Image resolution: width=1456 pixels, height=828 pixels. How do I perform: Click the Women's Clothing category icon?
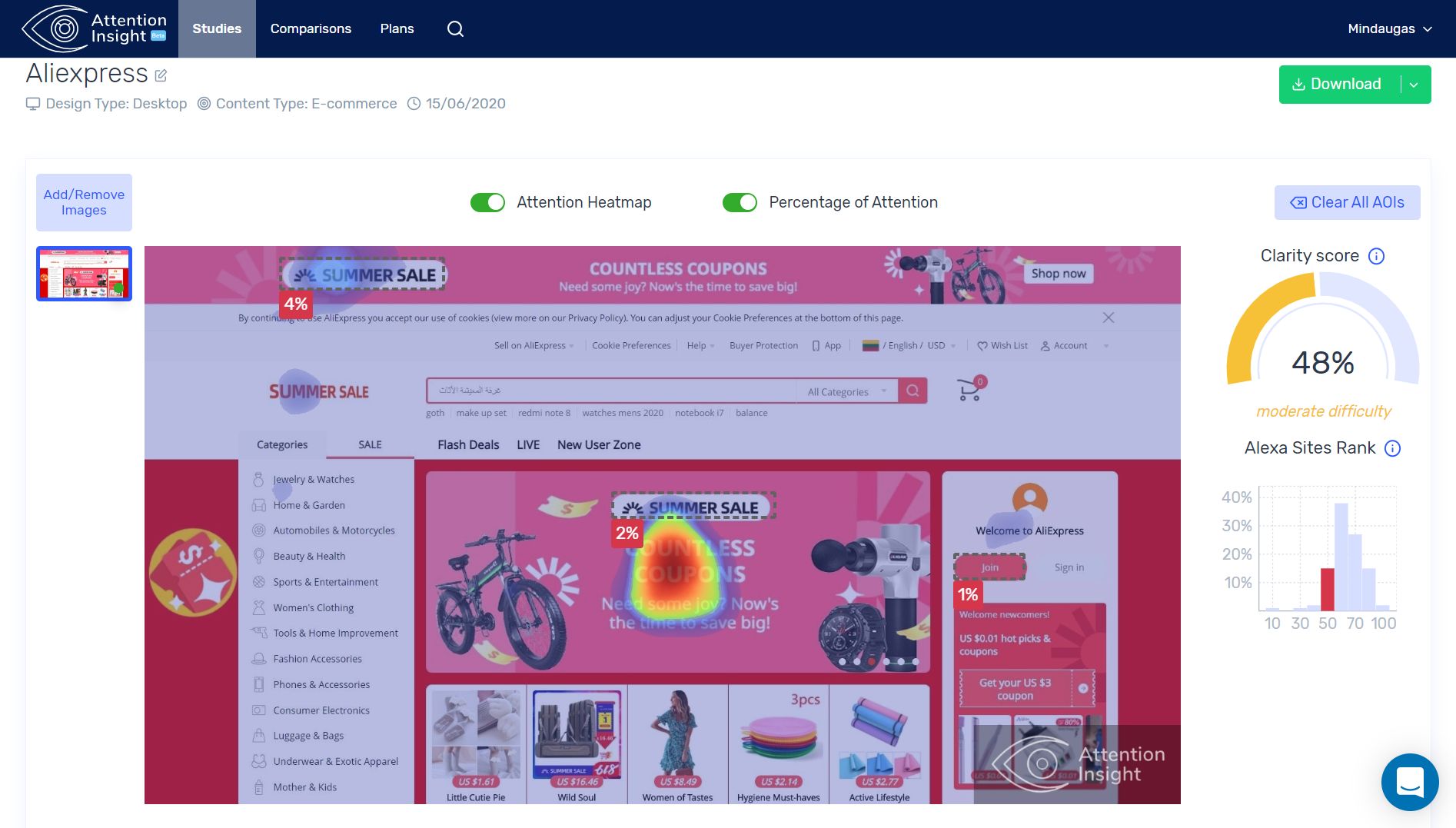[x=258, y=607]
